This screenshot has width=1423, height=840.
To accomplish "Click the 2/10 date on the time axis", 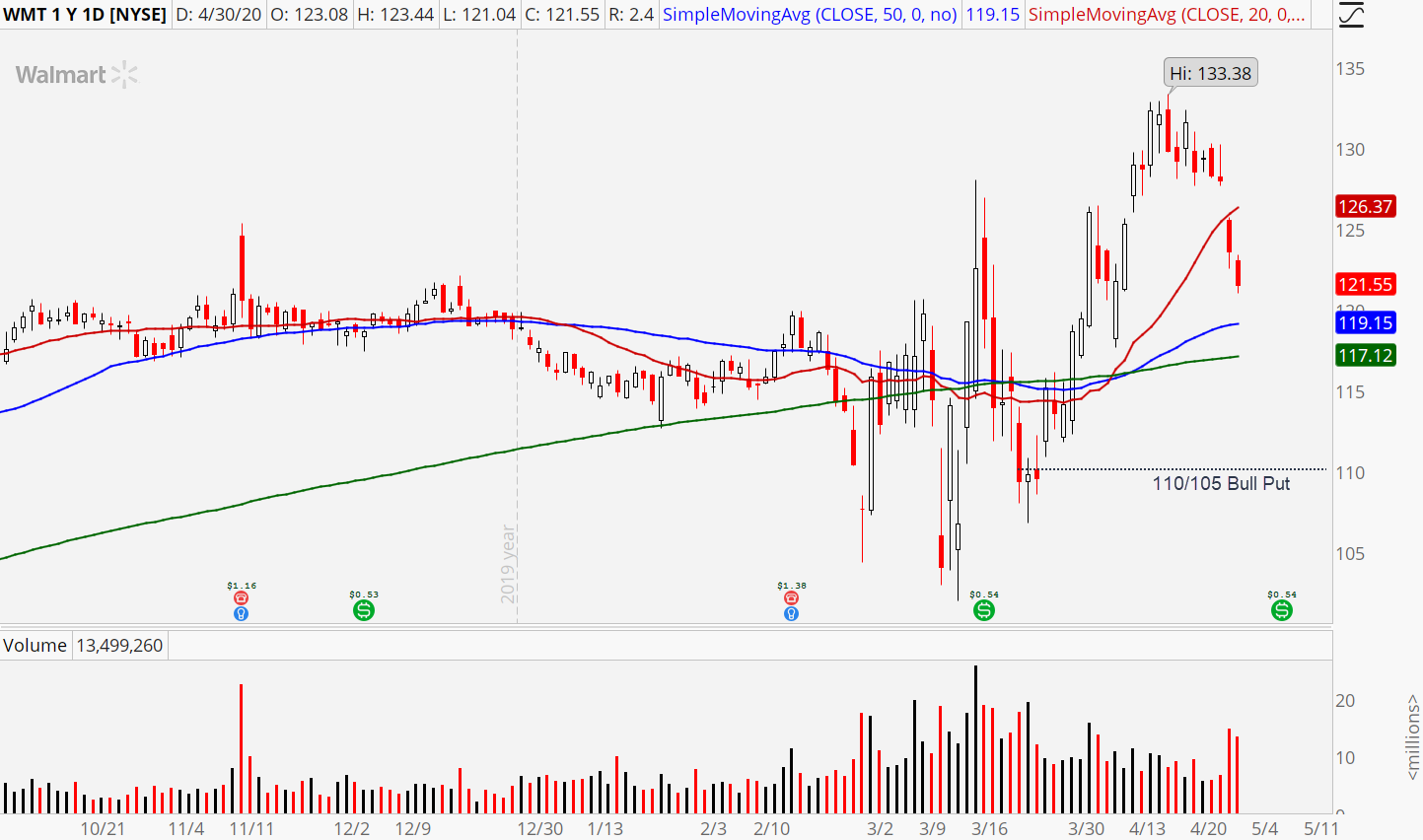I will (x=771, y=828).
